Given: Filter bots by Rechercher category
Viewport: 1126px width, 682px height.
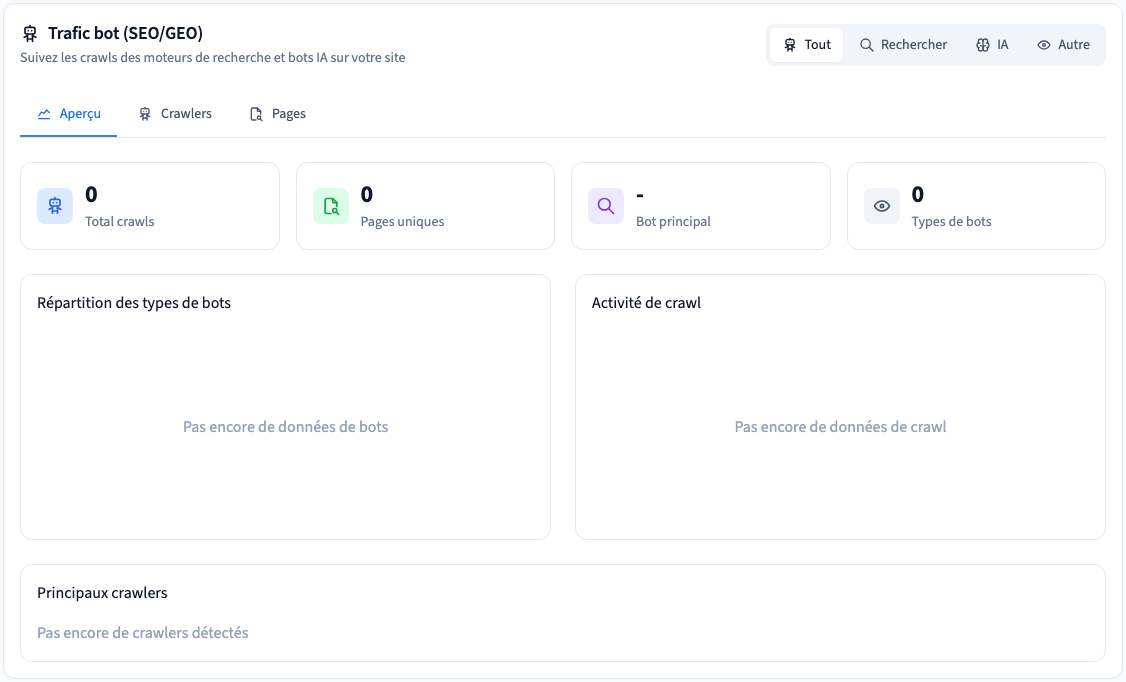Looking at the screenshot, I should 903,45.
